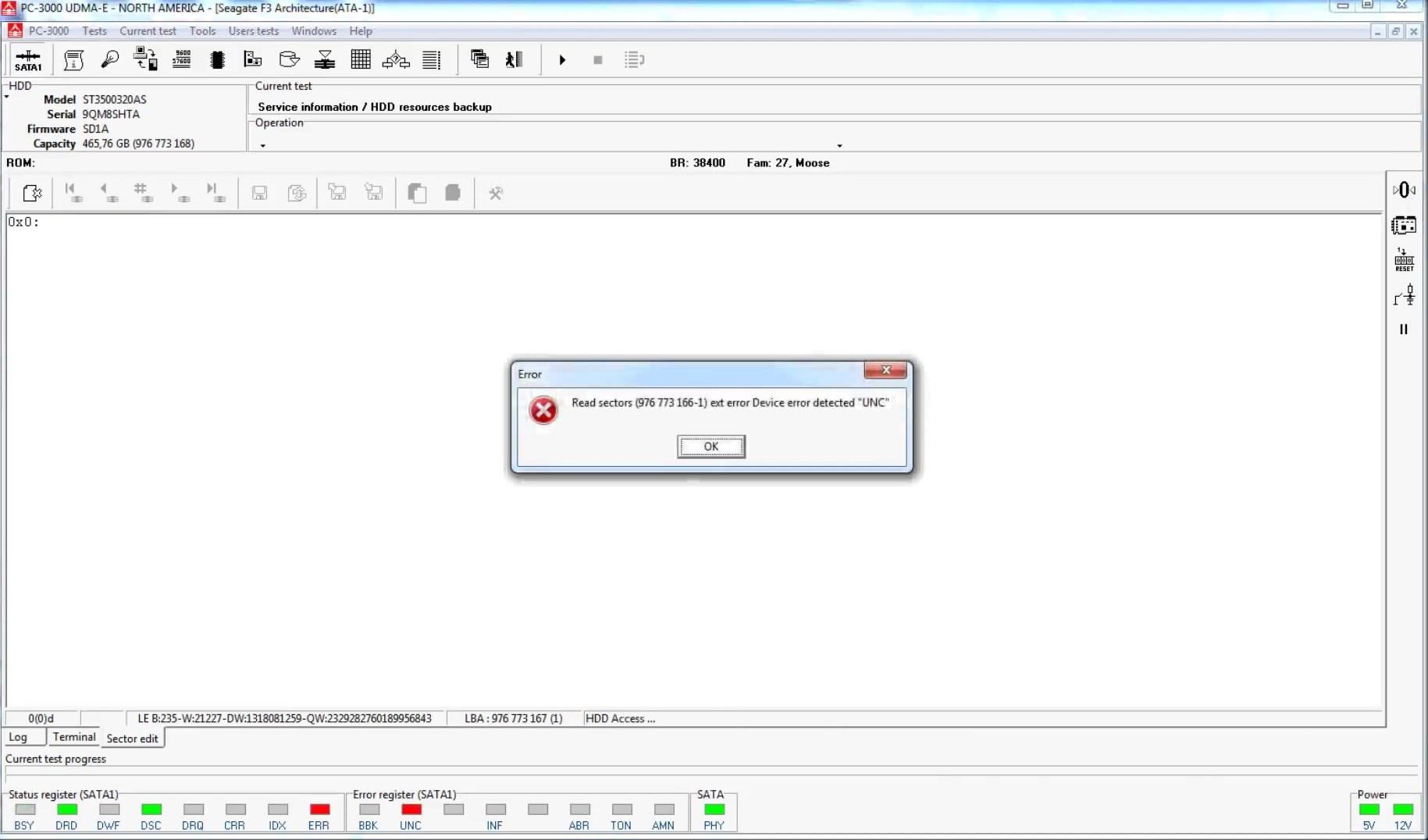This screenshot has height=840, width=1428.
Task: Click the black ROM chip icon
Action: pos(218,60)
